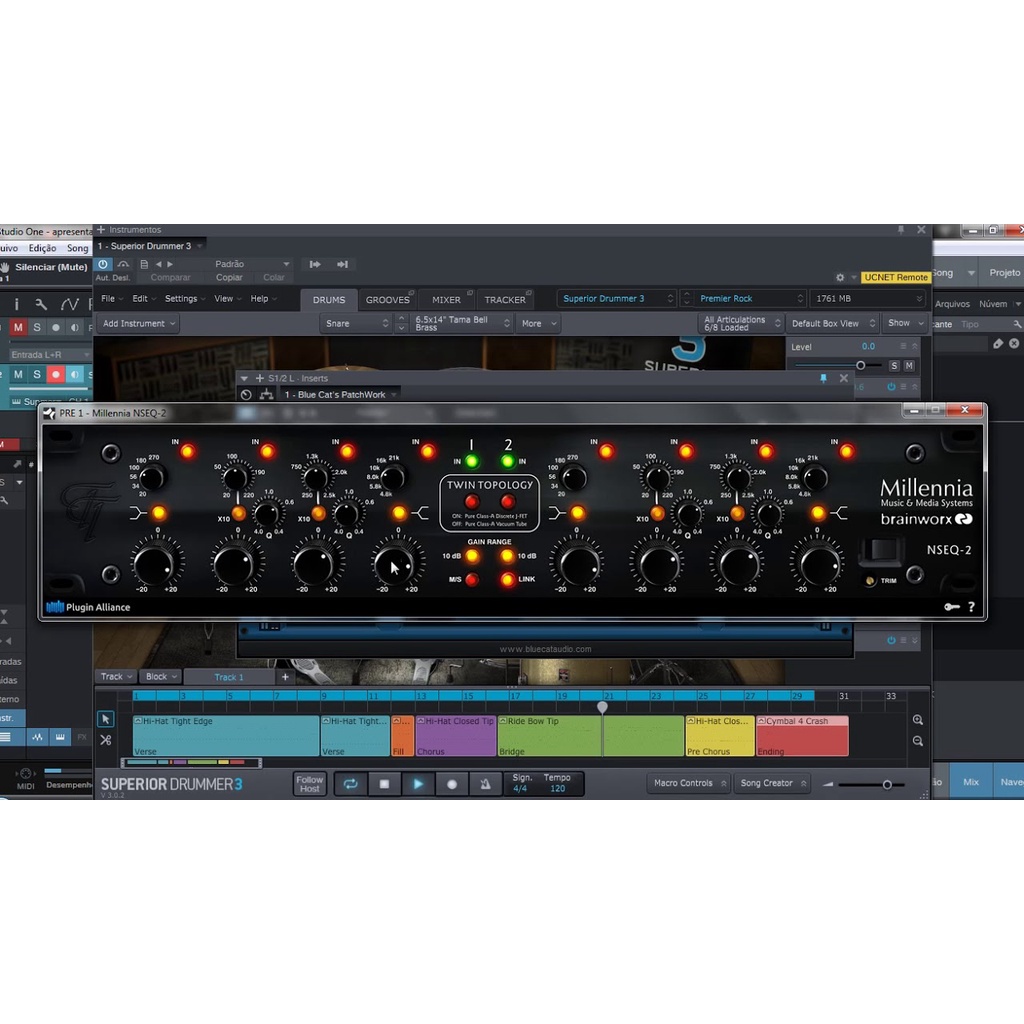The height and width of the screenshot is (1024, 1024).
Task: Open the File menu in Superior Drummer
Action: tap(112, 298)
